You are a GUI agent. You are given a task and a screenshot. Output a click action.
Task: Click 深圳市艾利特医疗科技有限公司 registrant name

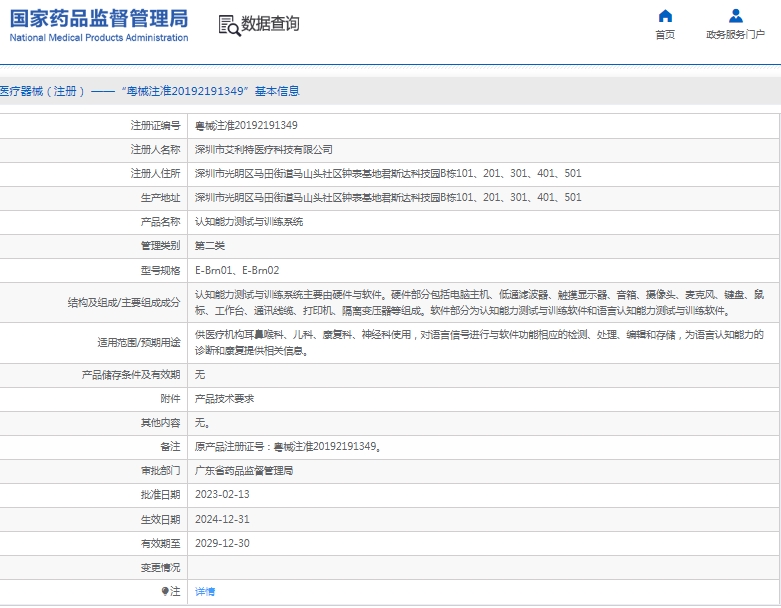[263, 149]
